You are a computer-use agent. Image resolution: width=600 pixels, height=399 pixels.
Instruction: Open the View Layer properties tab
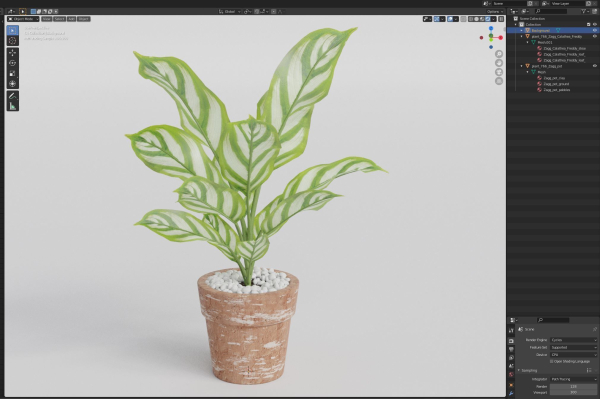click(511, 358)
